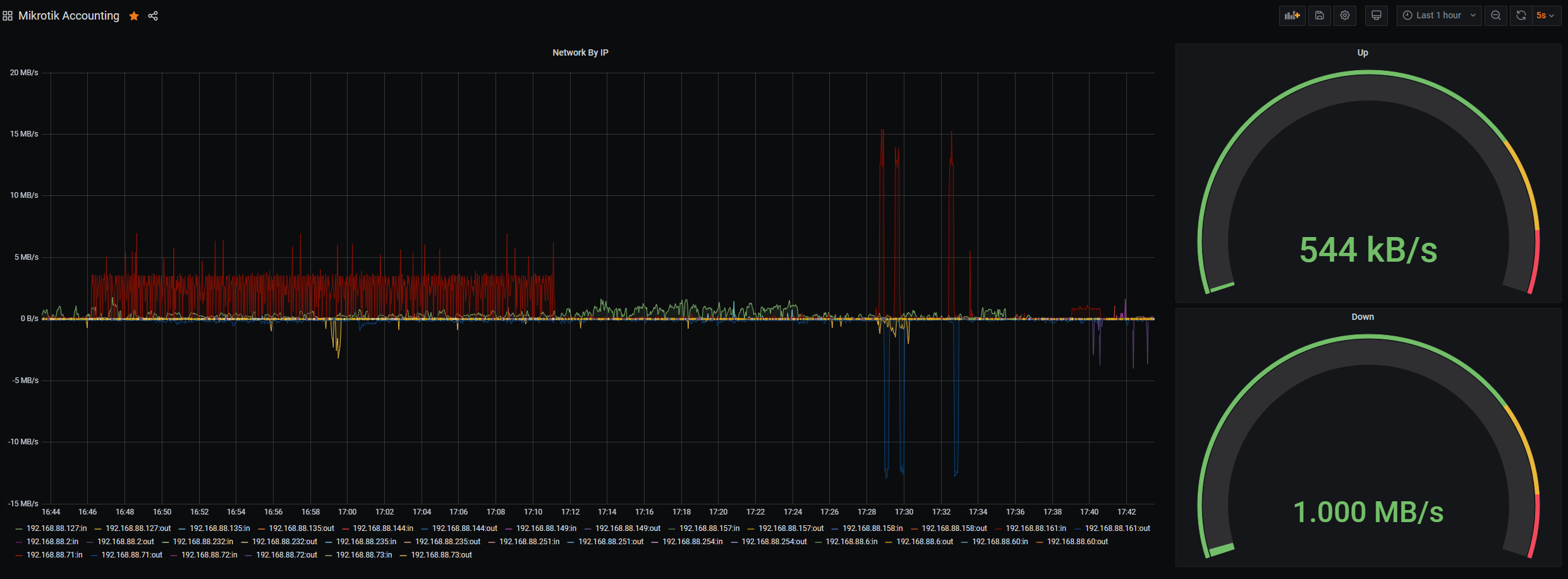Open the Network By IP panel menu
Screen dimensions: 1568x579
pos(580,52)
